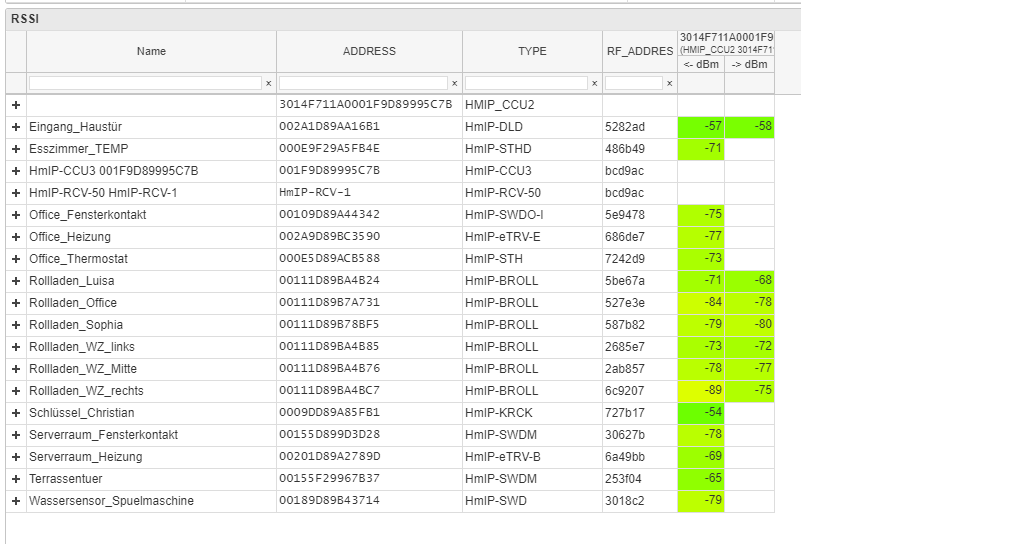The width and height of the screenshot is (1019, 544).
Task: Clear the Name filter with its x
Action: 268,83
